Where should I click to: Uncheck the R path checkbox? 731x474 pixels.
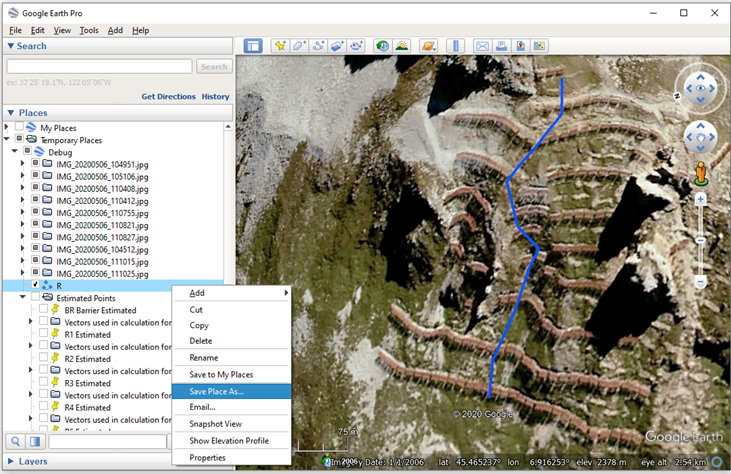tap(35, 284)
